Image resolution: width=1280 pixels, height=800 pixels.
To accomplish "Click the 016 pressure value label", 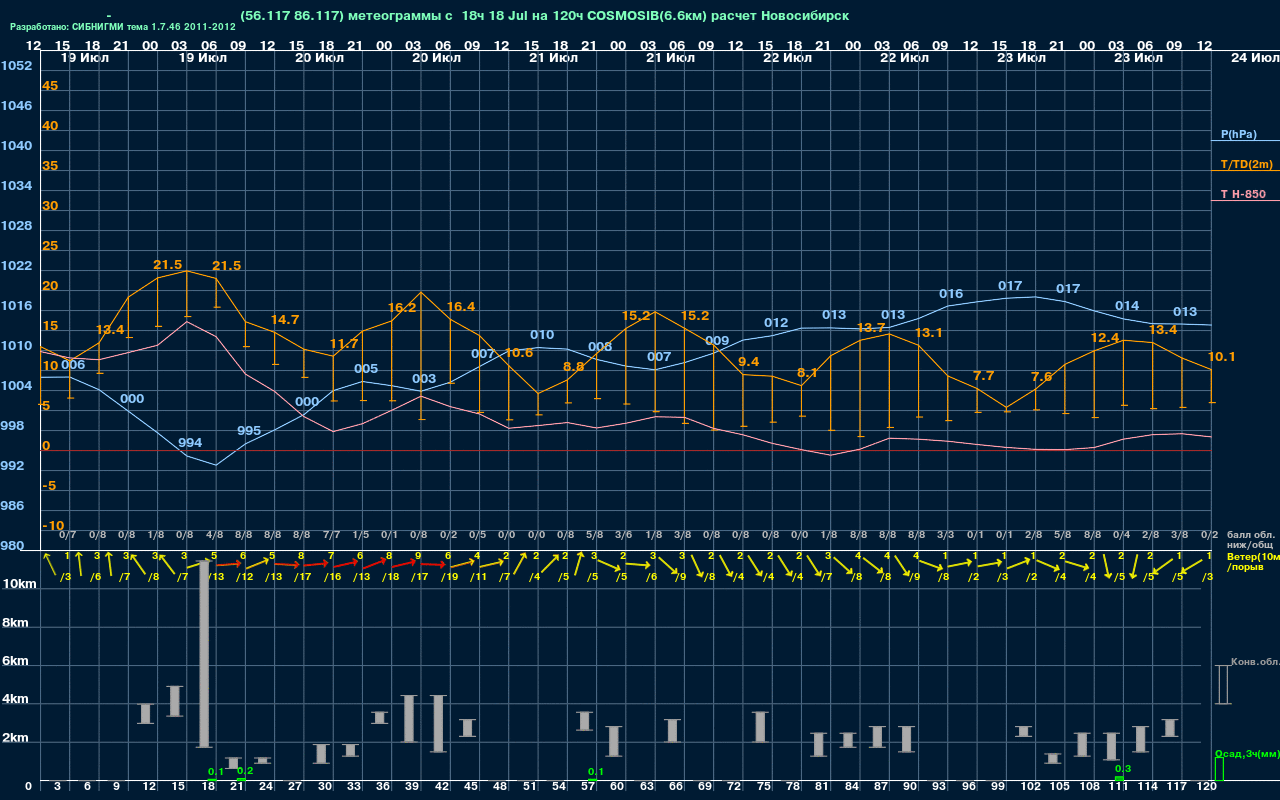I will [951, 294].
